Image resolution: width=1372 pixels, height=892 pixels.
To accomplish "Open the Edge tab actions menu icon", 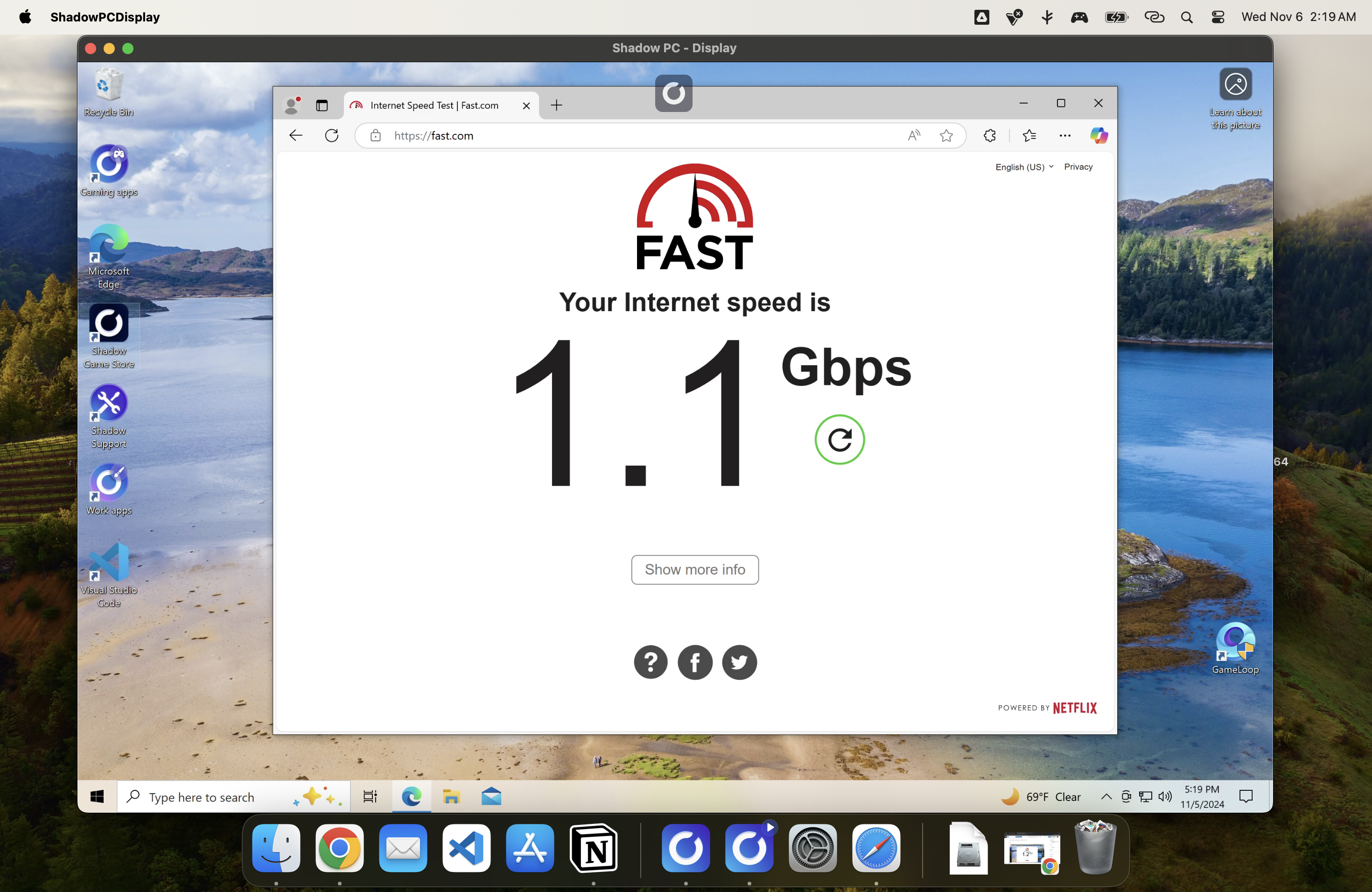I will (x=322, y=105).
